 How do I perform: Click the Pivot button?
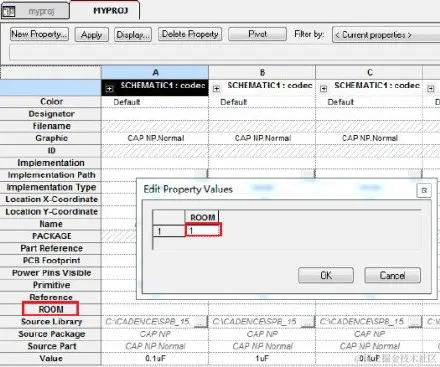coord(257,34)
